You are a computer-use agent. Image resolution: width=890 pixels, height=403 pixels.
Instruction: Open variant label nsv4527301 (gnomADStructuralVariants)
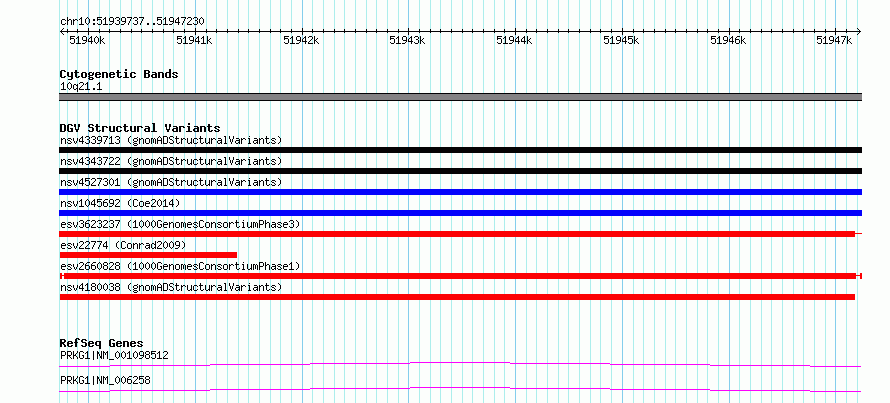pos(171,182)
